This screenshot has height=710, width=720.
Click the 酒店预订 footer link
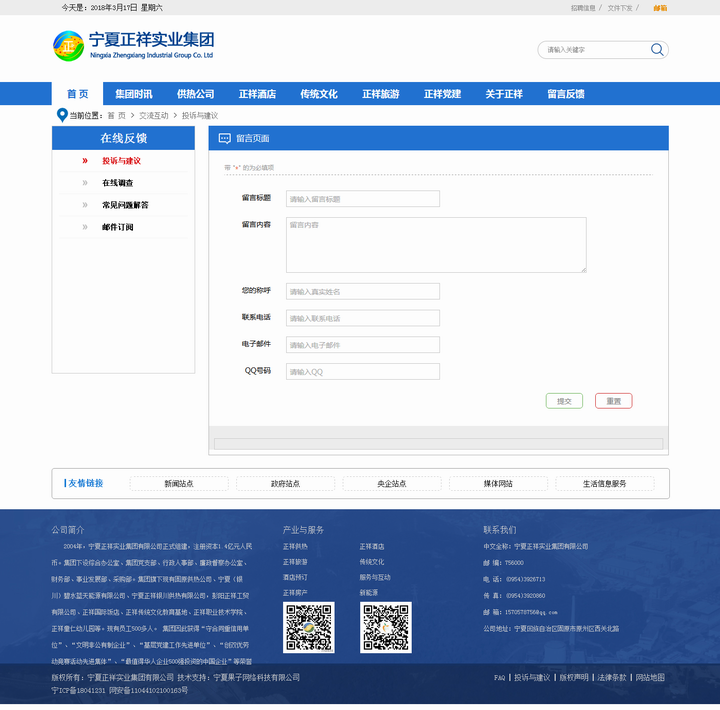(x=295, y=577)
